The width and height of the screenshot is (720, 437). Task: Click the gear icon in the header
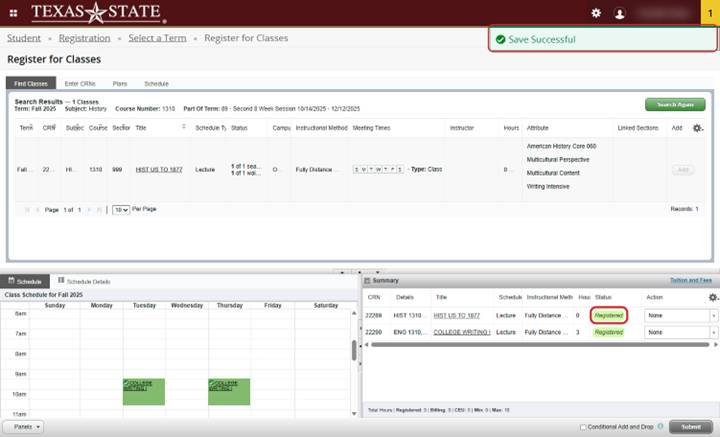click(596, 13)
